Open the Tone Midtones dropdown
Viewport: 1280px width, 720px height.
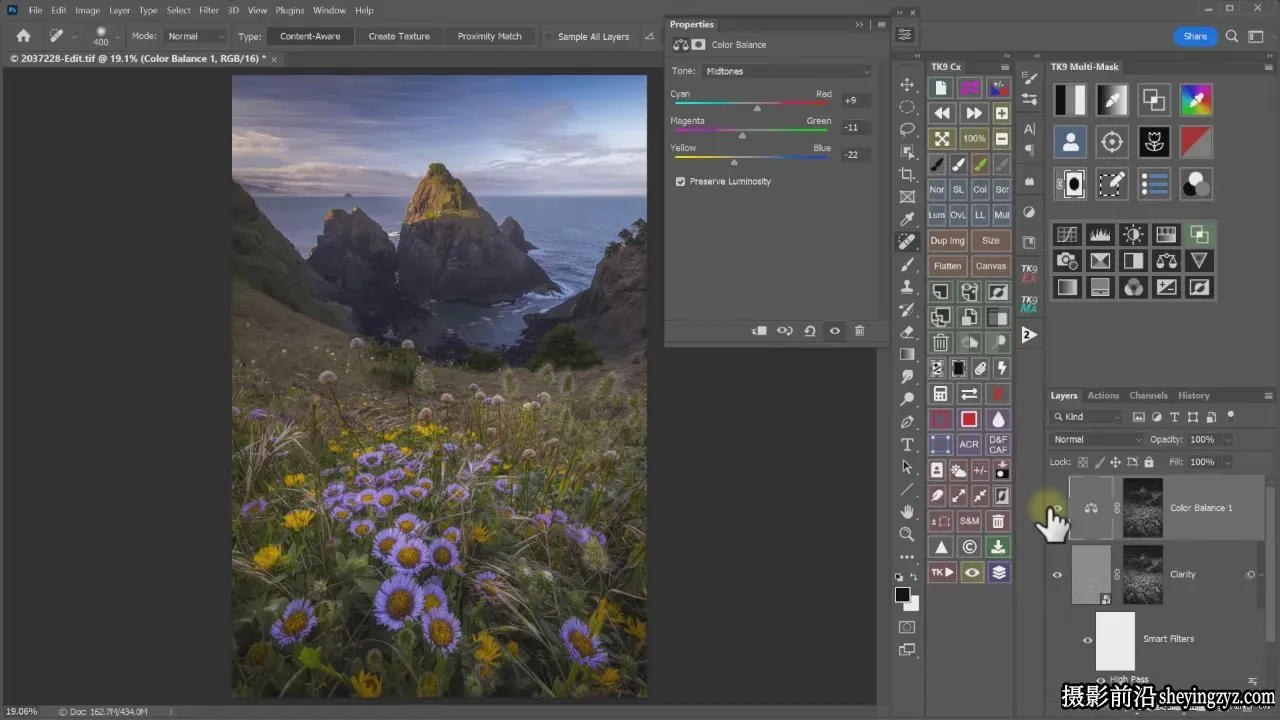tap(786, 71)
